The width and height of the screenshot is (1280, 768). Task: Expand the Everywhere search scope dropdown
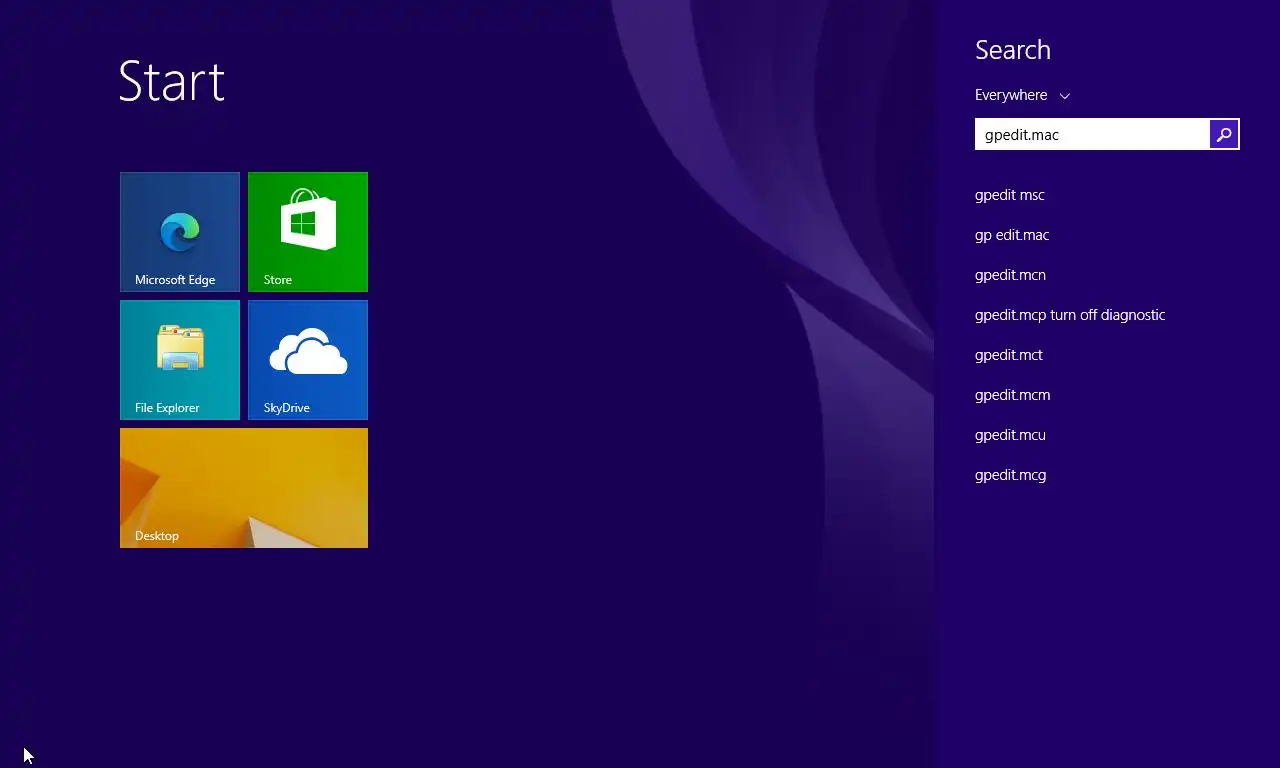1022,95
